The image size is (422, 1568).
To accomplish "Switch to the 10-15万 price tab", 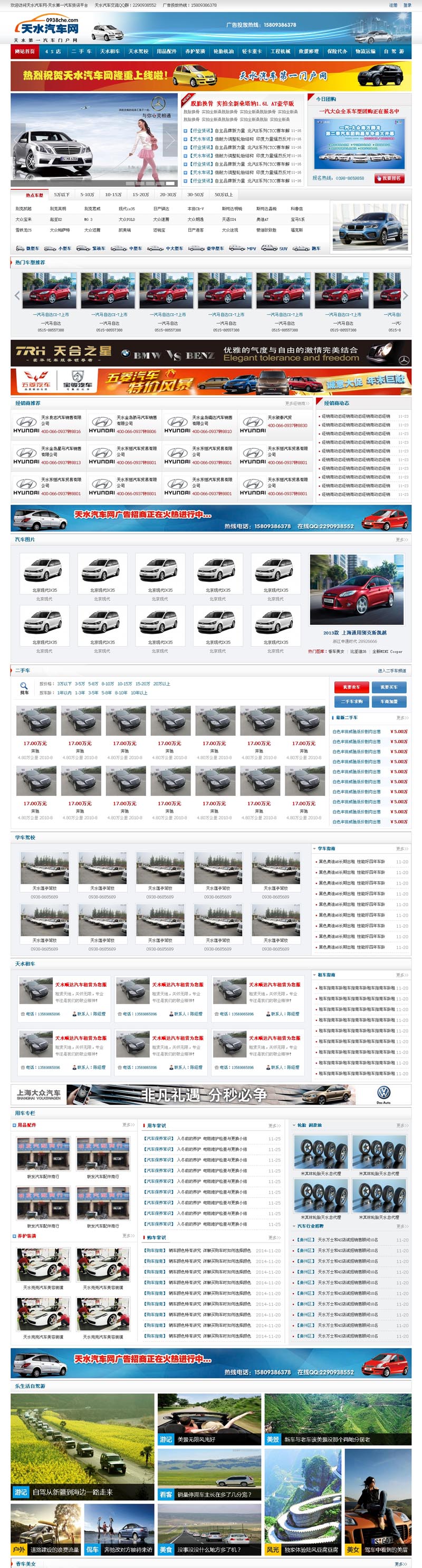I will (113, 195).
